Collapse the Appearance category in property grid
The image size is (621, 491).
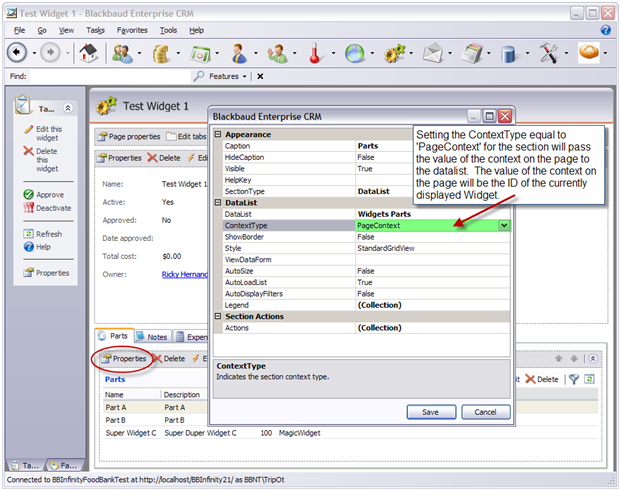[x=218, y=135]
